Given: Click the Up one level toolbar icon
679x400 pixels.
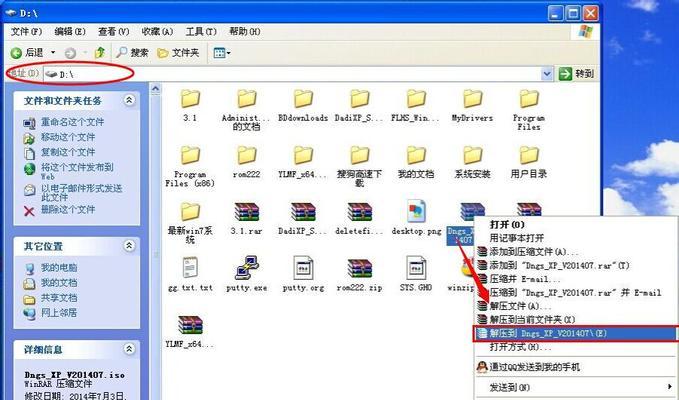Looking at the screenshot, I should (x=100, y=53).
